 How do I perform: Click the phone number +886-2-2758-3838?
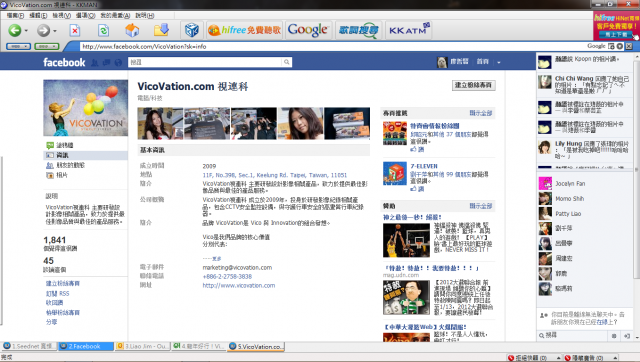point(227,277)
